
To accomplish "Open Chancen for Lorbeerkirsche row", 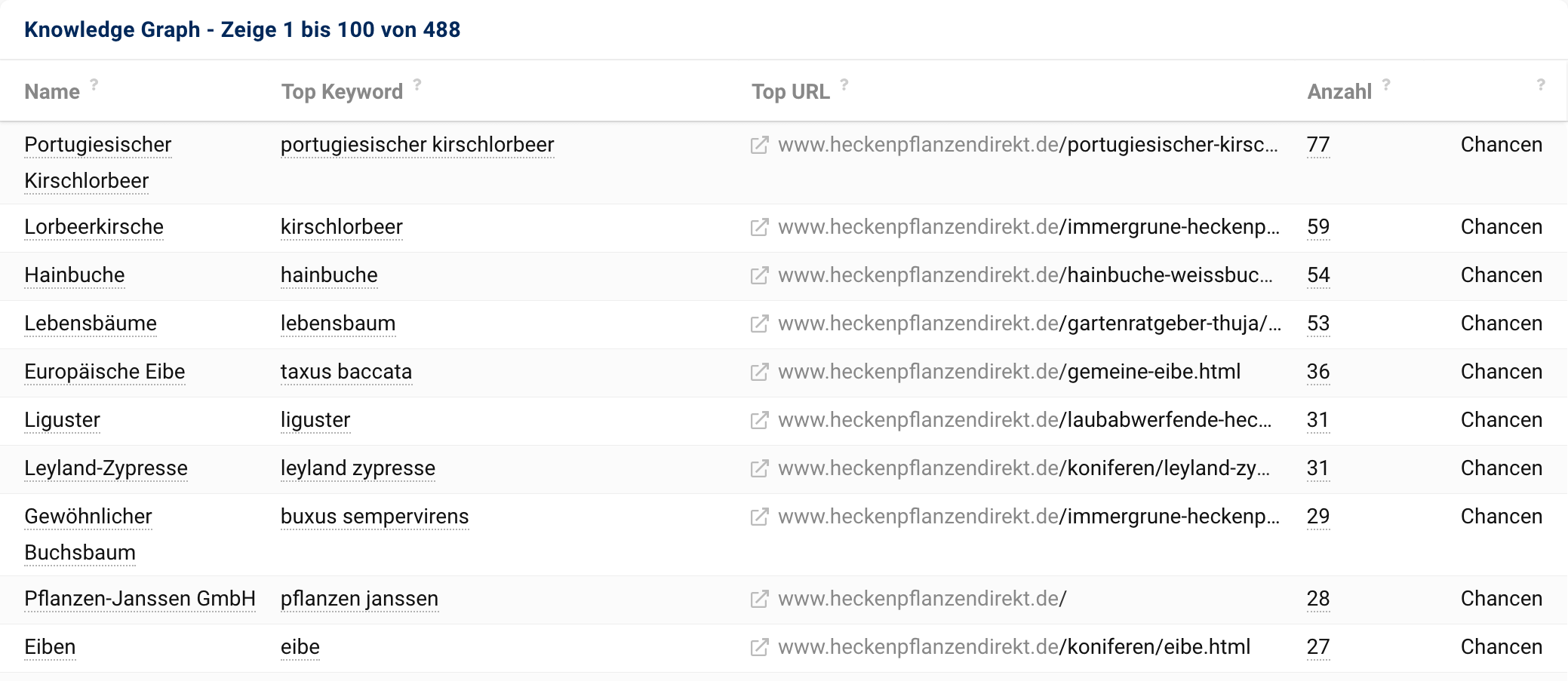I will pyautogui.click(x=1501, y=227).
